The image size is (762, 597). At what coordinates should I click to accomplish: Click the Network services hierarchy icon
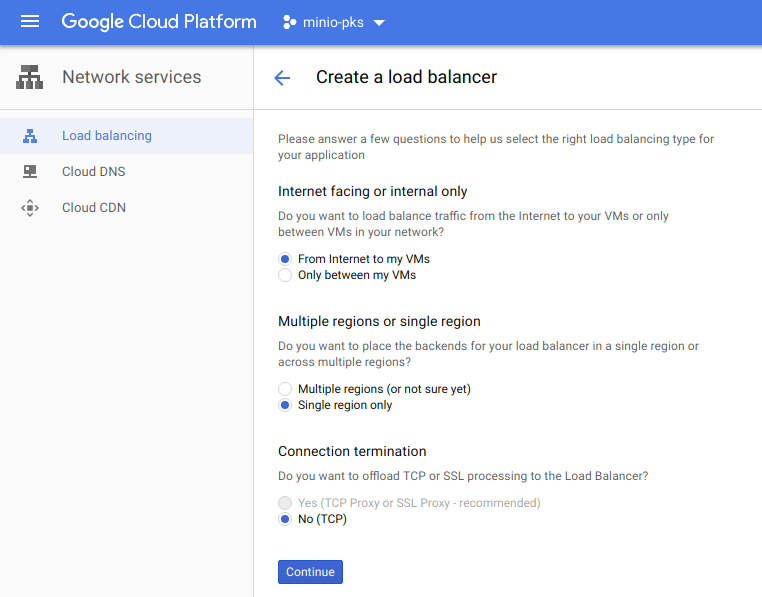[30, 77]
